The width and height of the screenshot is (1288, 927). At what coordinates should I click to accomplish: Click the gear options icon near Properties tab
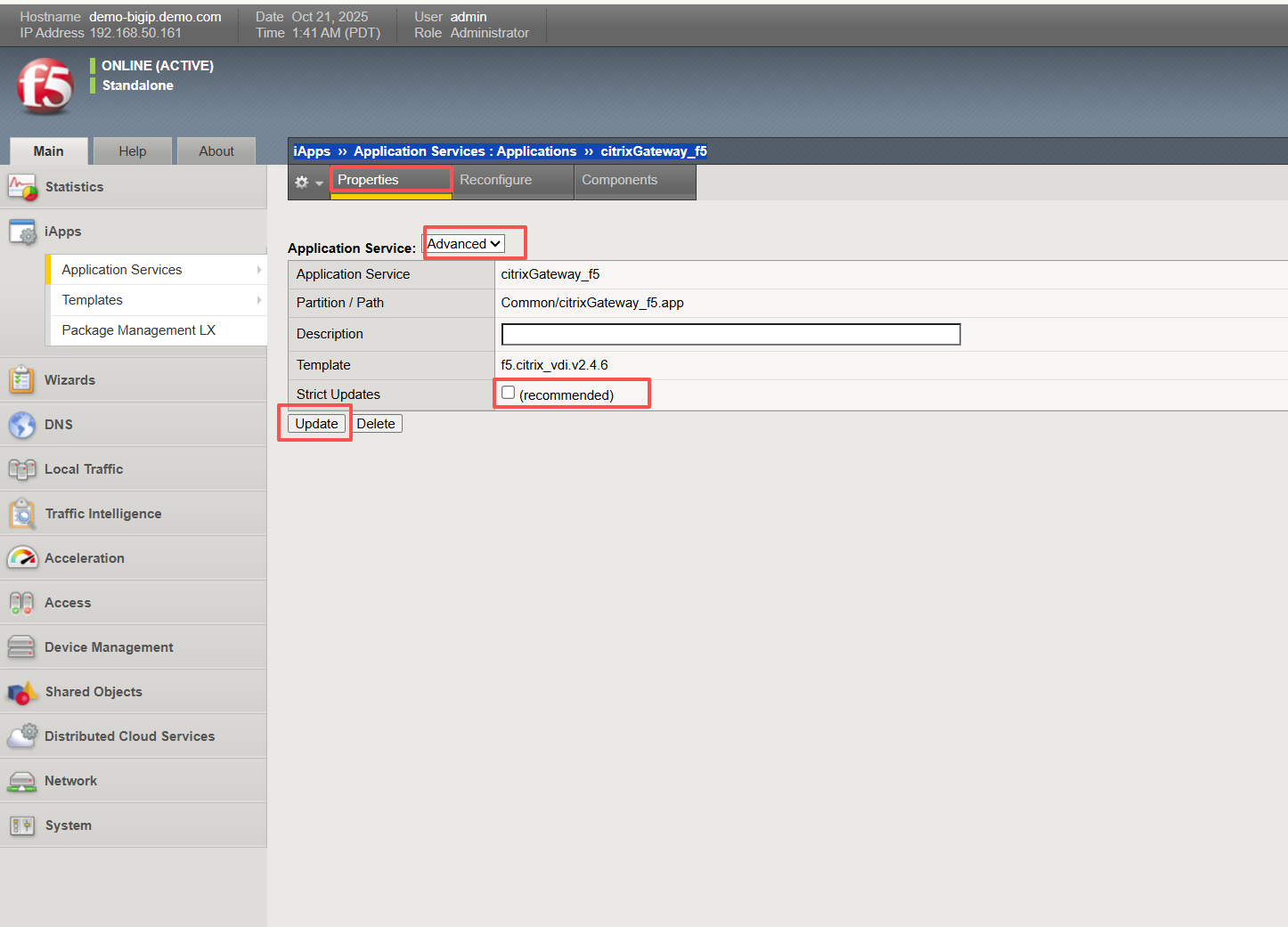pos(302,181)
